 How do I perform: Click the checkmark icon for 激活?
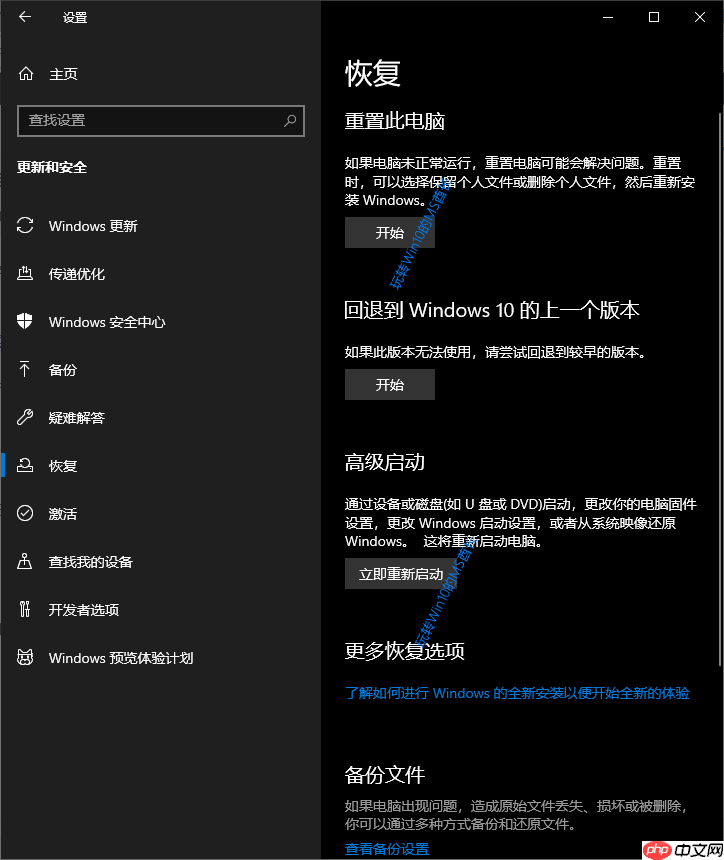(x=25, y=513)
